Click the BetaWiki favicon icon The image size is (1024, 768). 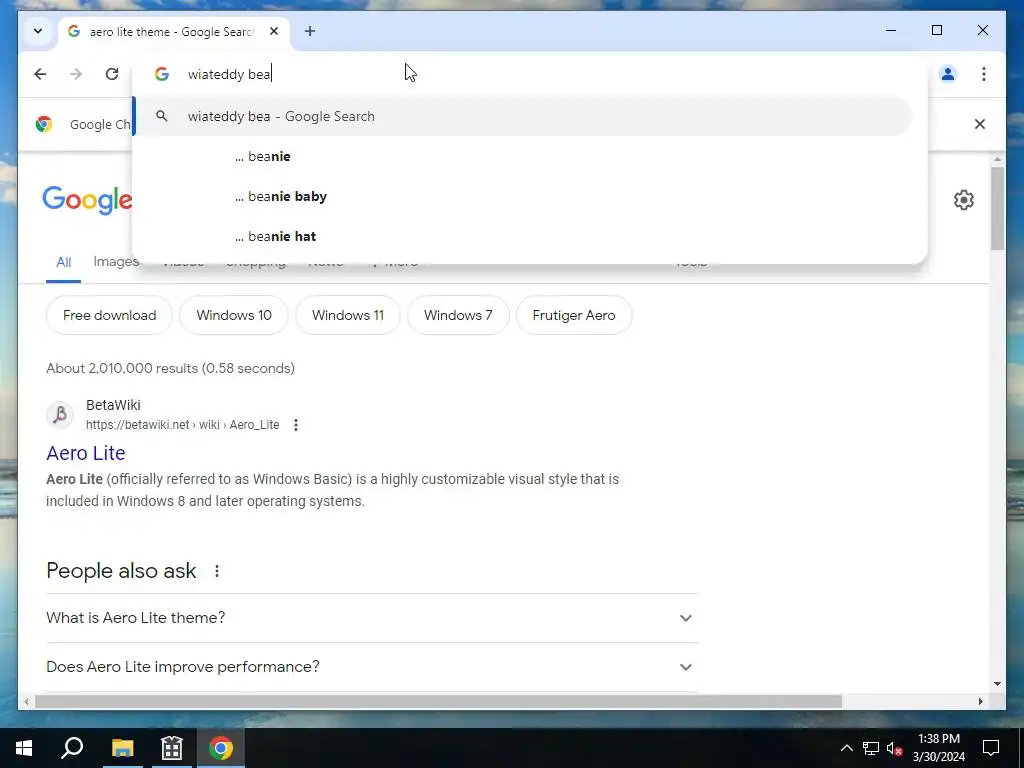[x=60, y=415]
